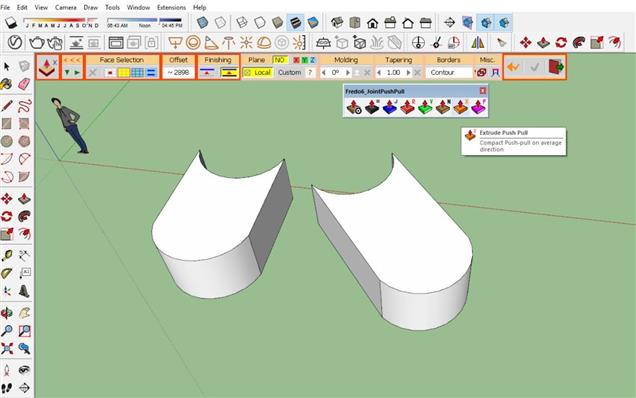Screen dimensions: 636x398
Task: Open the V-Ray Asset Editor icon
Action: point(15,42)
